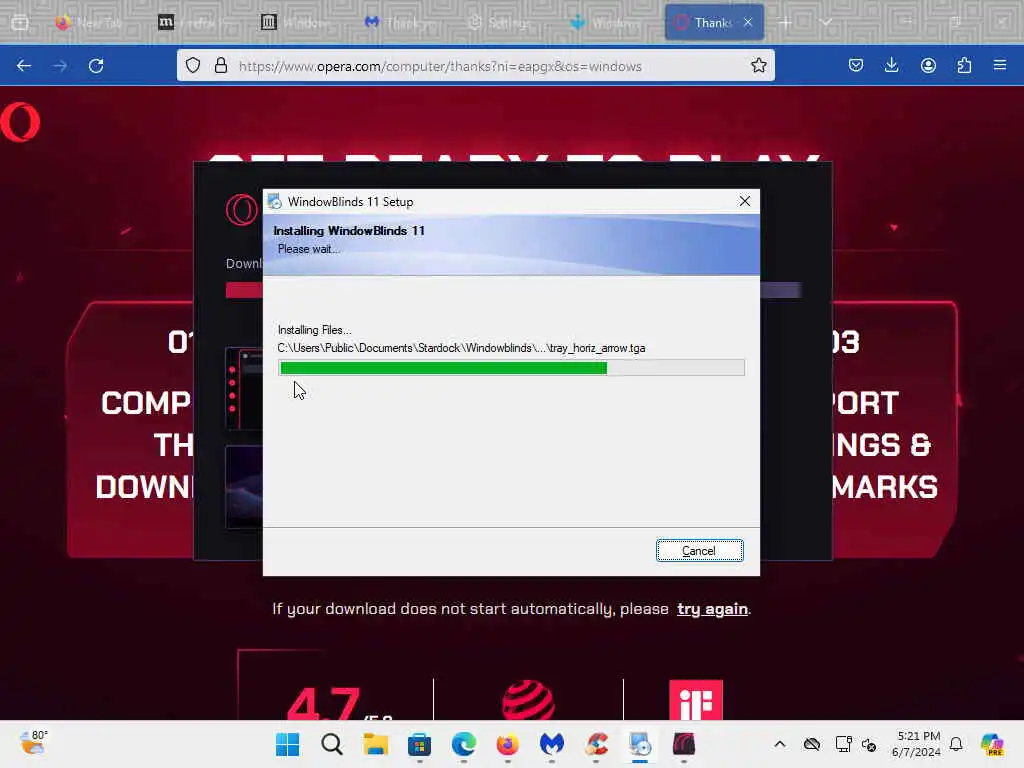Go forward in browser history
The height and width of the screenshot is (768, 1024).
pos(60,65)
